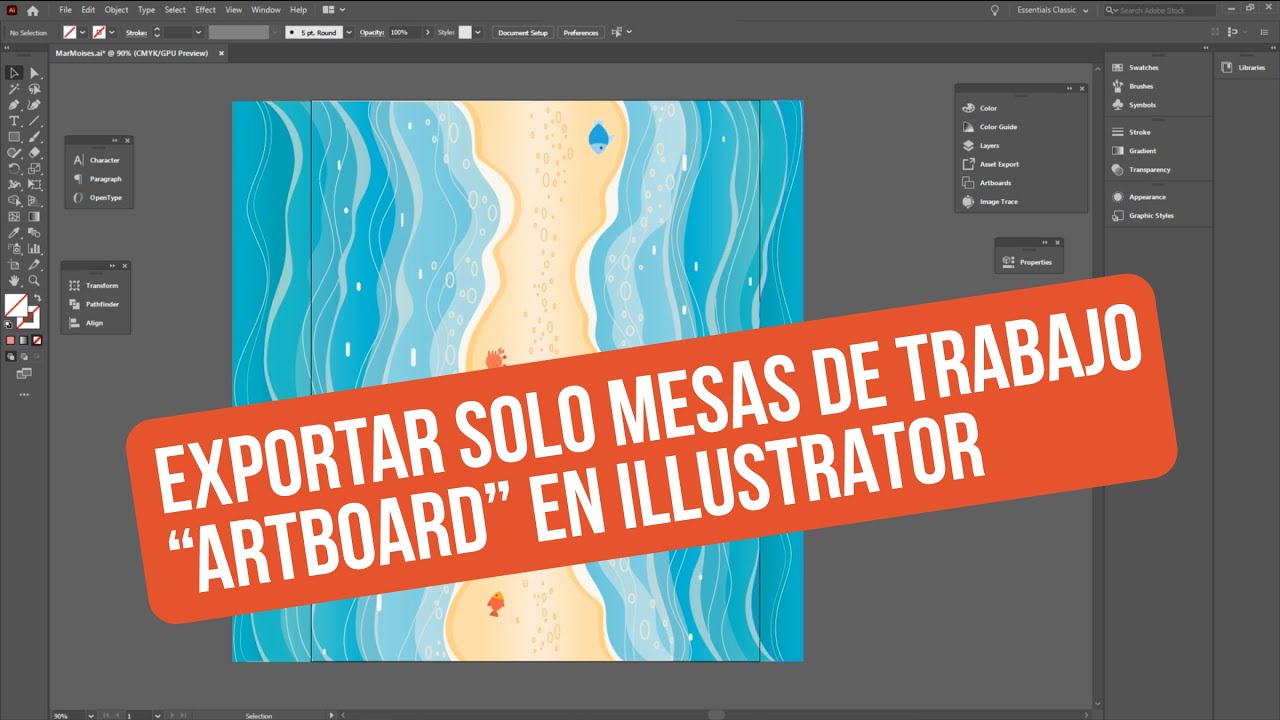The width and height of the screenshot is (1280, 720).
Task: Click the Opacity value field
Action: (405, 32)
